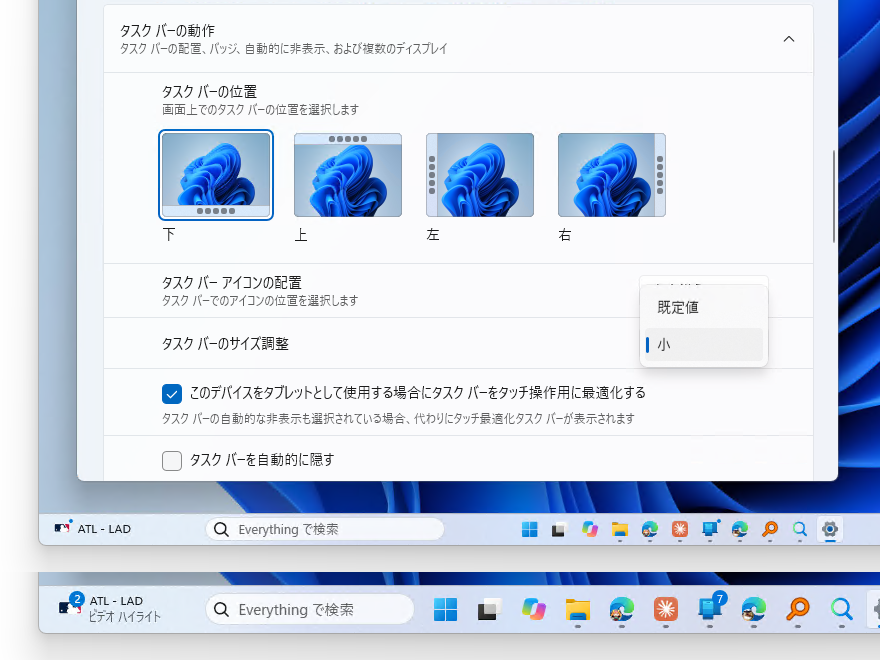The width and height of the screenshot is (880, 660).
Task: Open the ATL - LAD ビデオ ハイライト widget
Action: [x=110, y=609]
